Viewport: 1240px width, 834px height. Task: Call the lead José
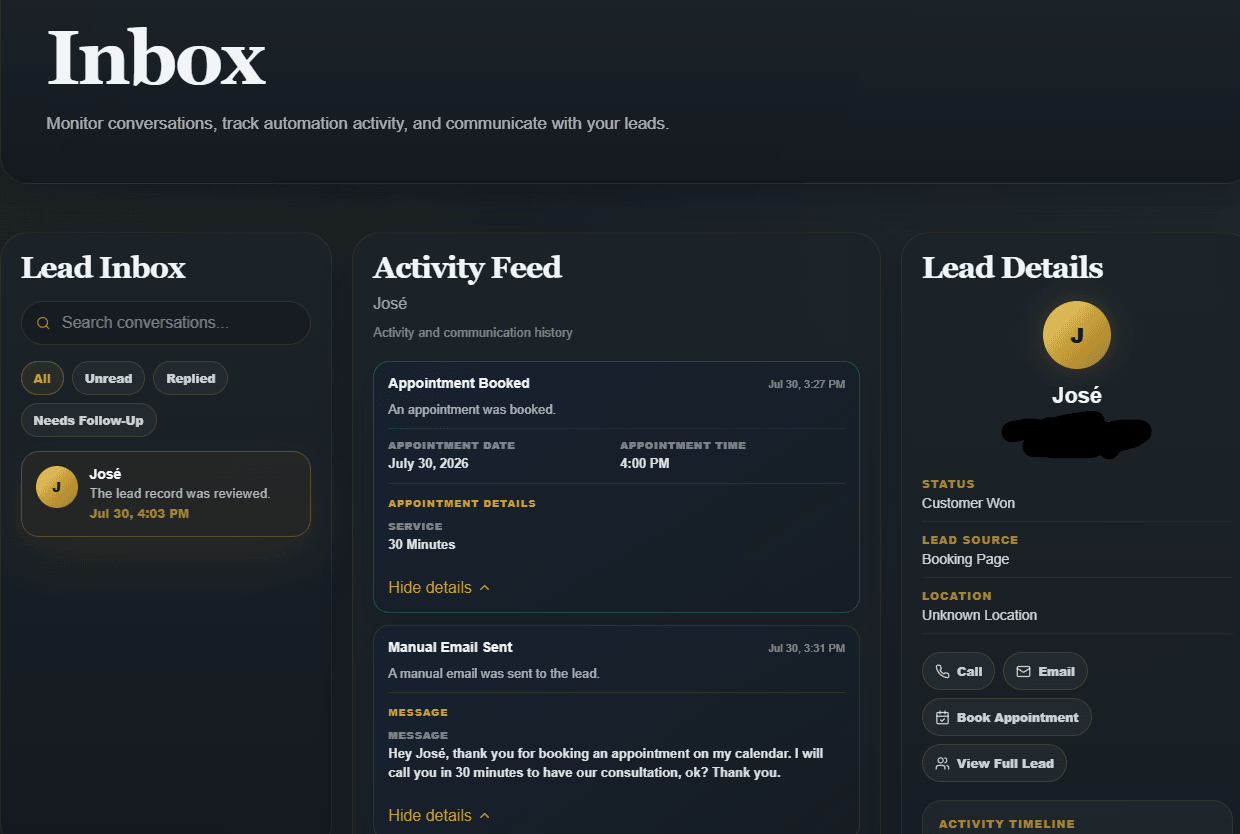pyautogui.click(x=958, y=672)
